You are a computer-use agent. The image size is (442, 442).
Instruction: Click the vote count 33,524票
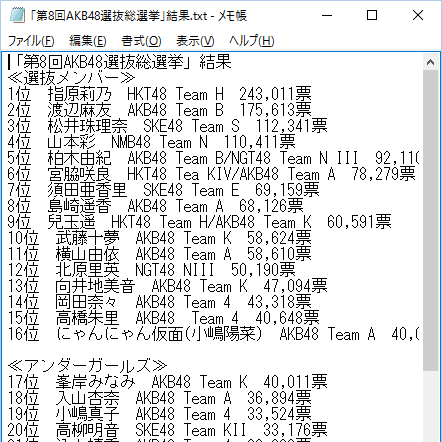pos(279,414)
